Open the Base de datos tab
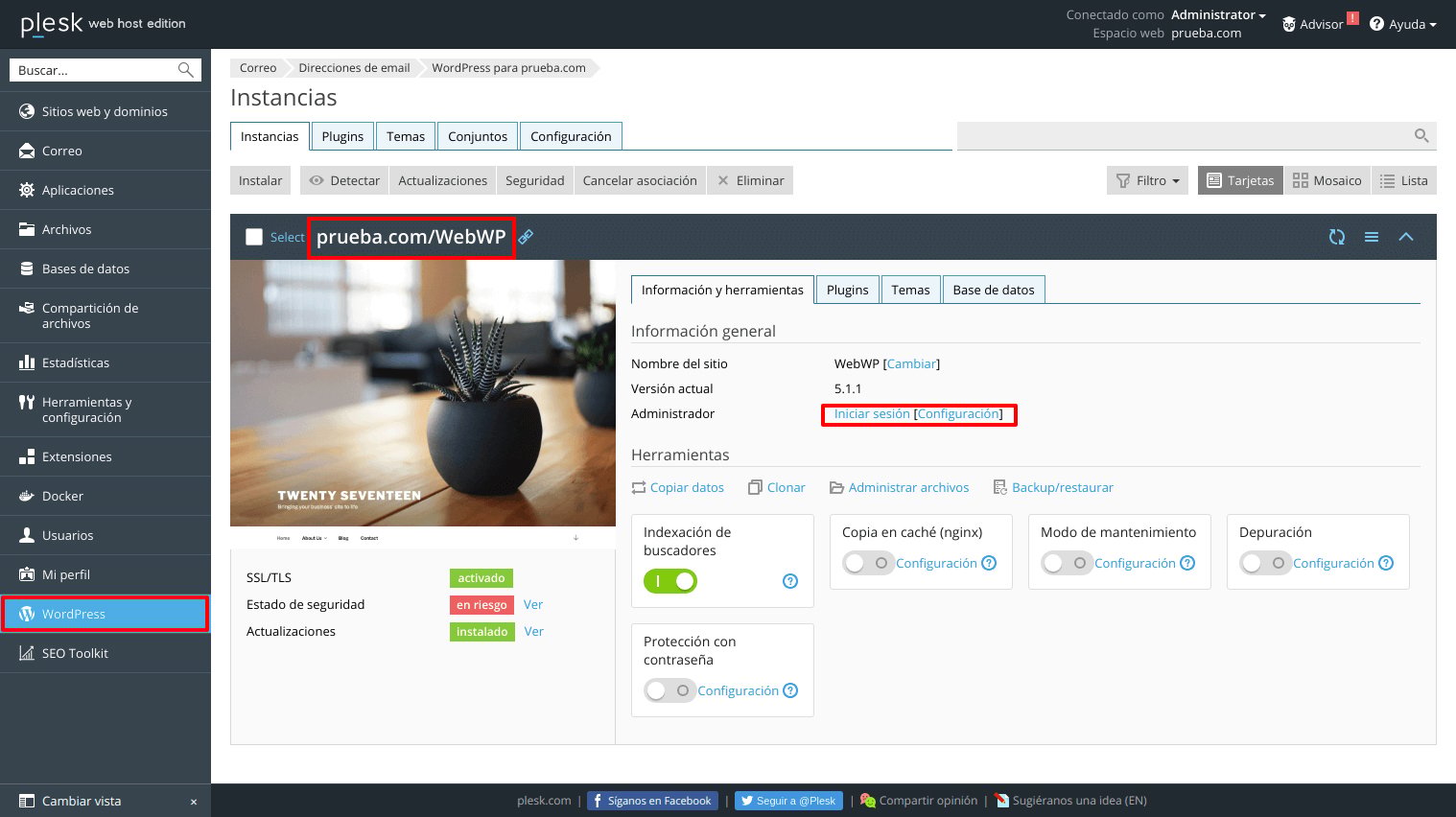The image size is (1456, 817). [x=994, y=290]
